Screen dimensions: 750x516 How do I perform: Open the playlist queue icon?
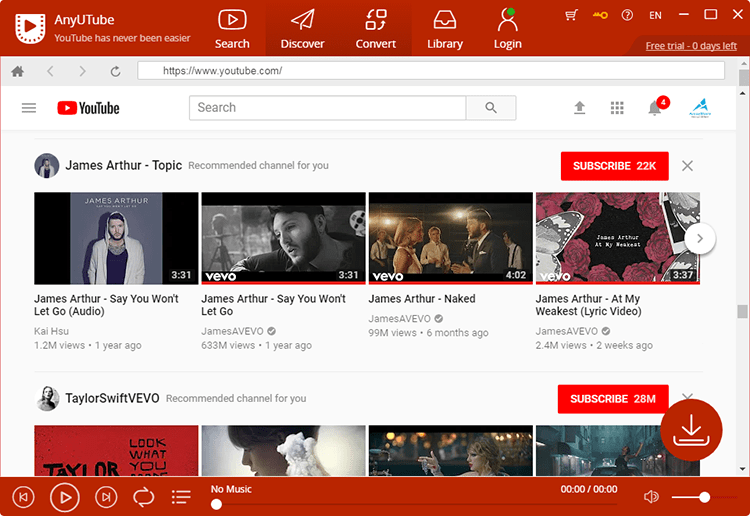pyautogui.click(x=181, y=497)
